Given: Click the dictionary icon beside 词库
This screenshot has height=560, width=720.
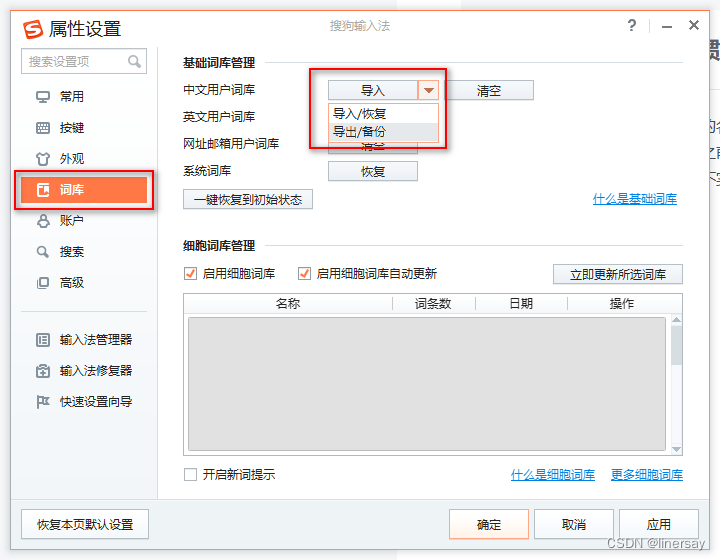Looking at the screenshot, I should click(x=43, y=190).
